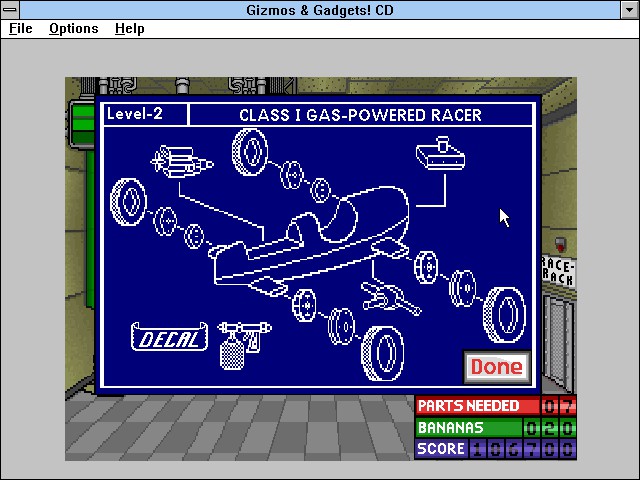Open the window system control menu box
The width and height of the screenshot is (640, 480).
10,9
